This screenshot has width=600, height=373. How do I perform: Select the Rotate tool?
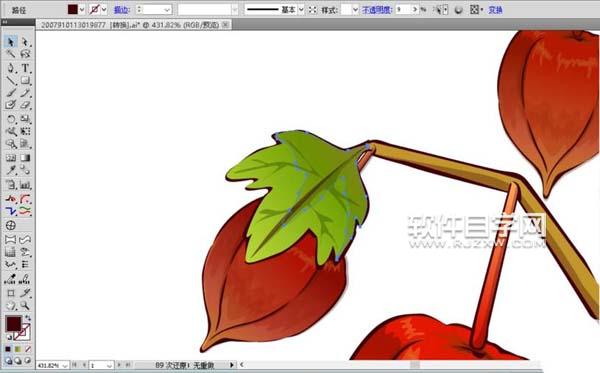11,119
